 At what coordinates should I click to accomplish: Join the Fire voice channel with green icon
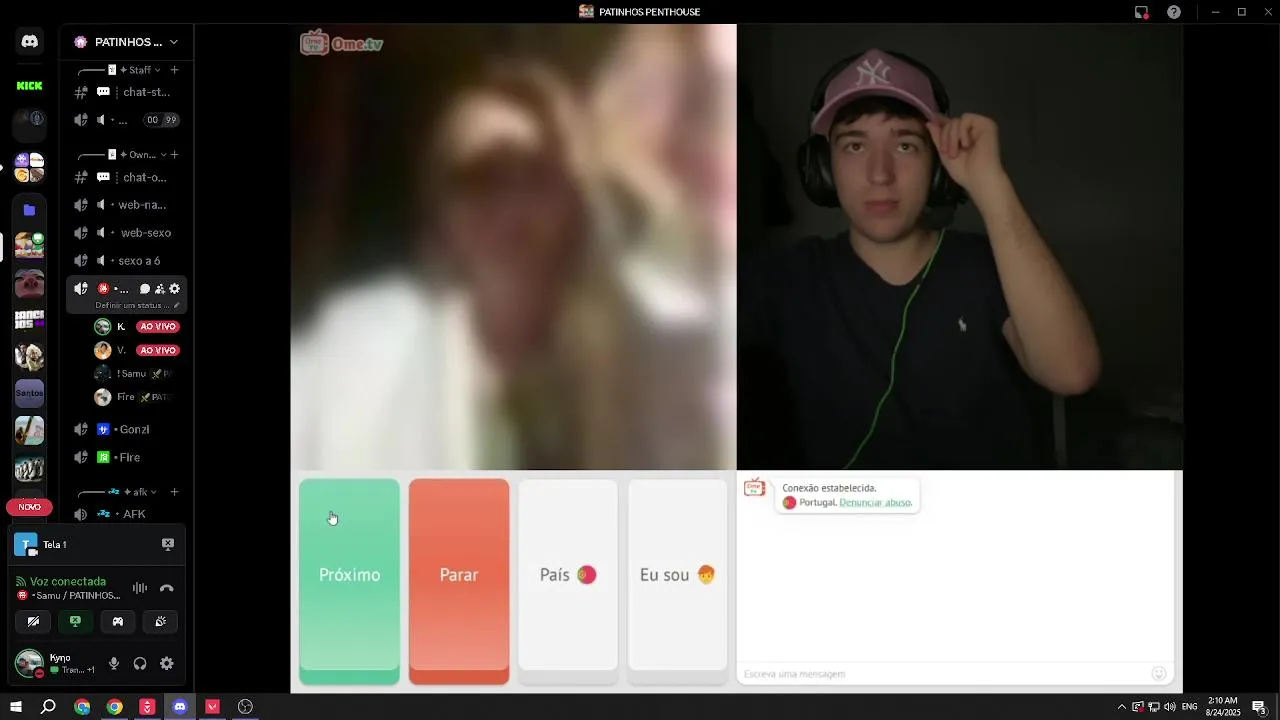click(127, 457)
